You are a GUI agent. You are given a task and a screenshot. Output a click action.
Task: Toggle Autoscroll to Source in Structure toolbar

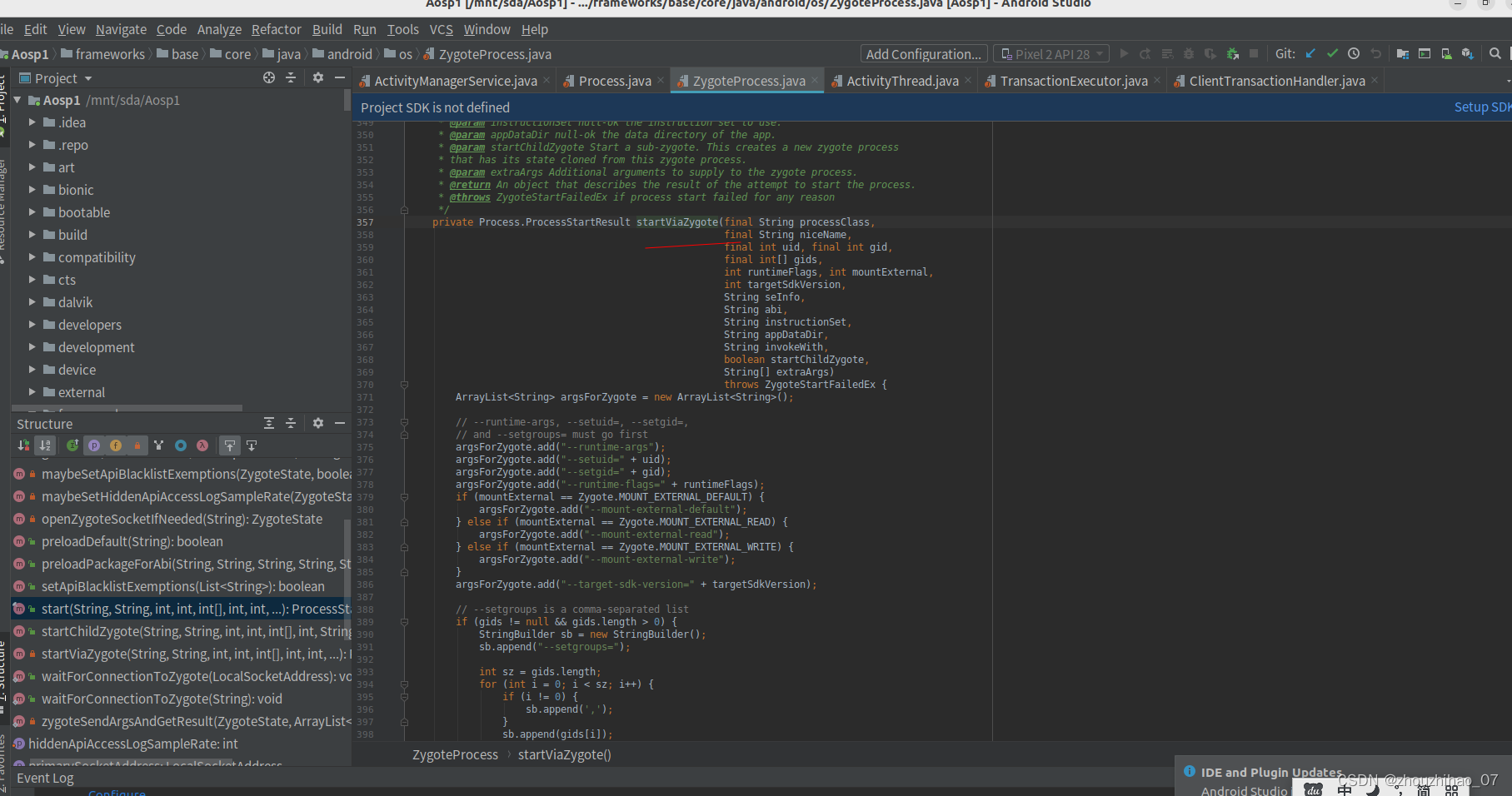[x=230, y=445]
